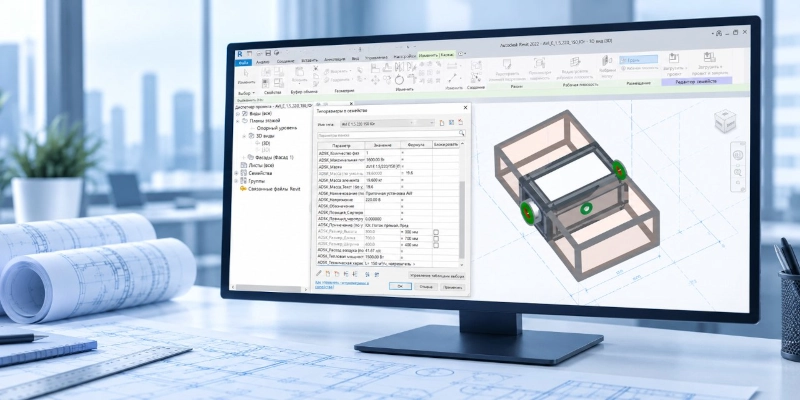Screen dimensions: 800x400
Task: Open the Выбор panel dropdown
Action: click(246, 93)
